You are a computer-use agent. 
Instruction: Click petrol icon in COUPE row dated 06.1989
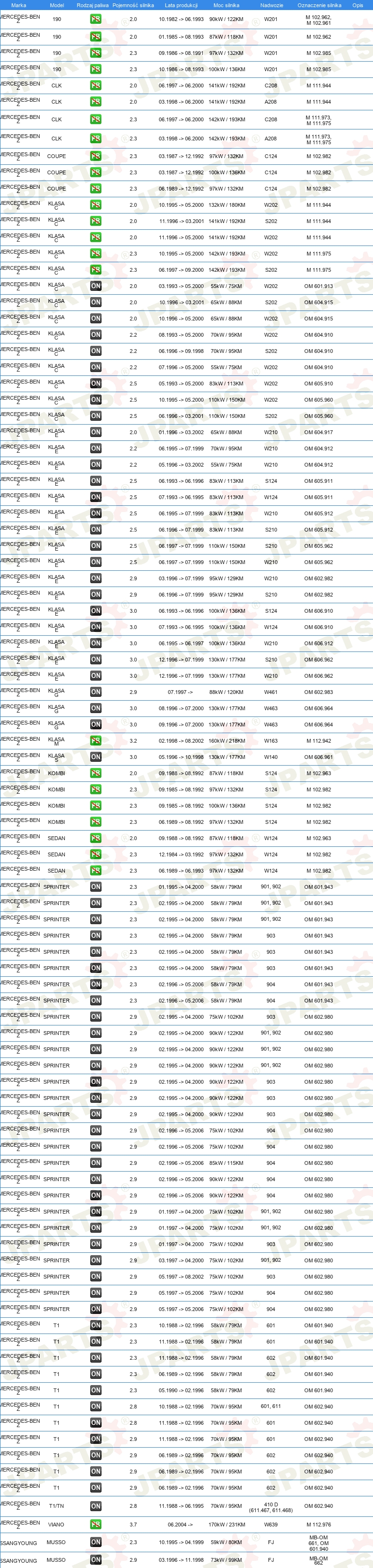click(x=95, y=189)
